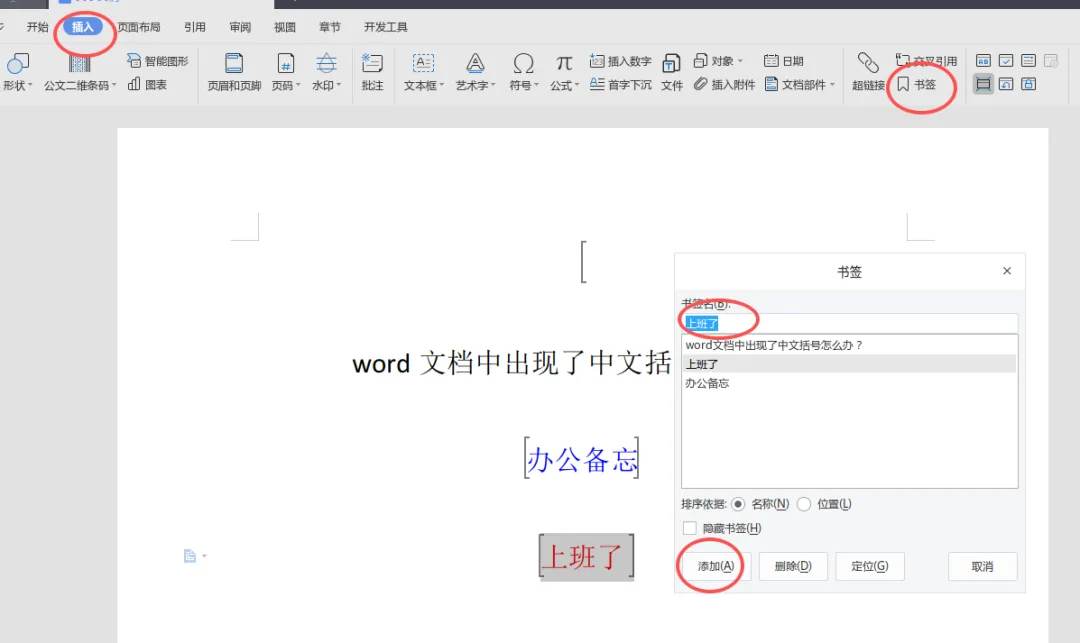Click 插入数字 insert number
This screenshot has width=1080, height=643.
tap(621, 61)
